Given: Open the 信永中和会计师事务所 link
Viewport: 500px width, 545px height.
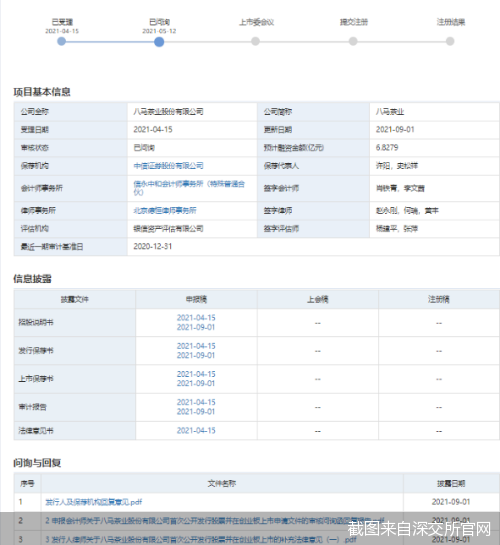Looking at the screenshot, I should tap(189, 188).
